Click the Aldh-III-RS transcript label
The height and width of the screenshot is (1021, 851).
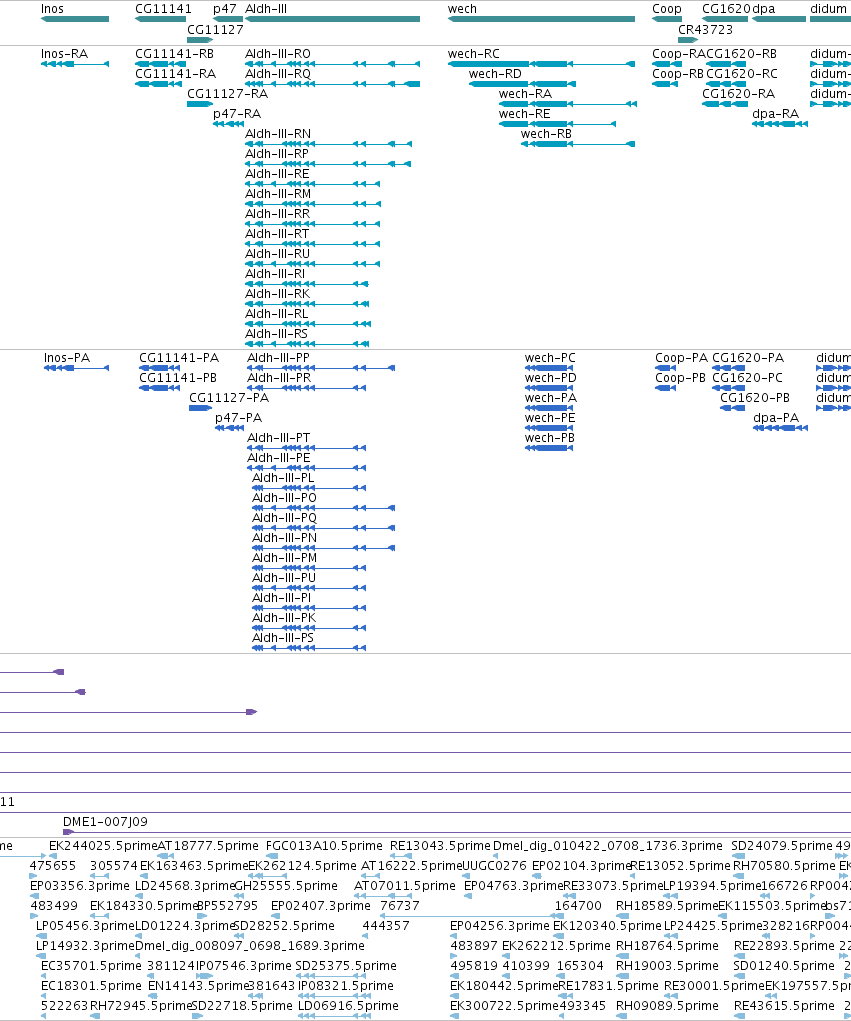(277, 334)
